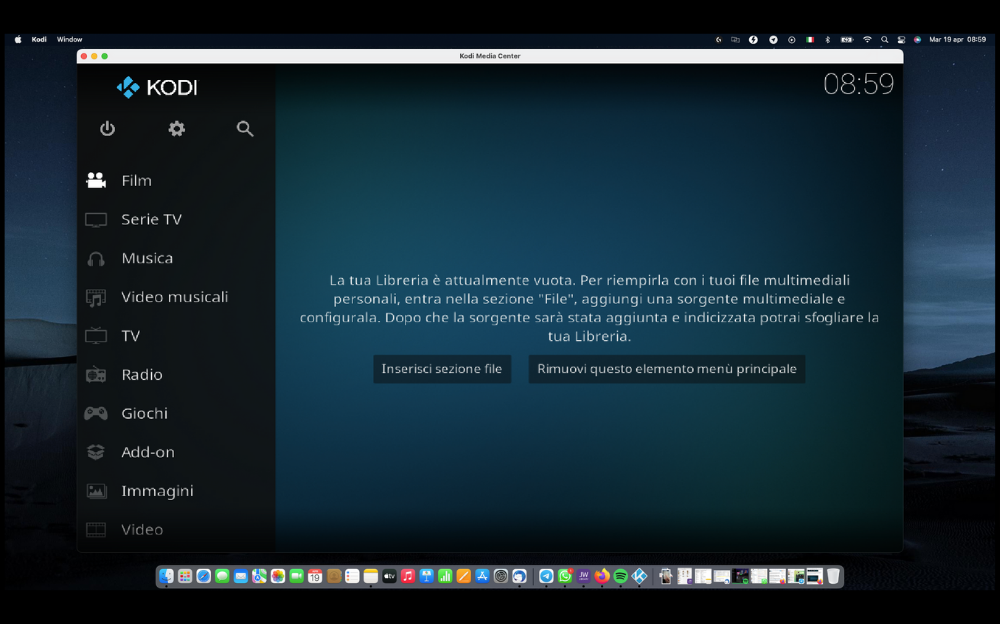Open System Preferences from the Dock
This screenshot has height=624, width=1000.
pos(501,576)
